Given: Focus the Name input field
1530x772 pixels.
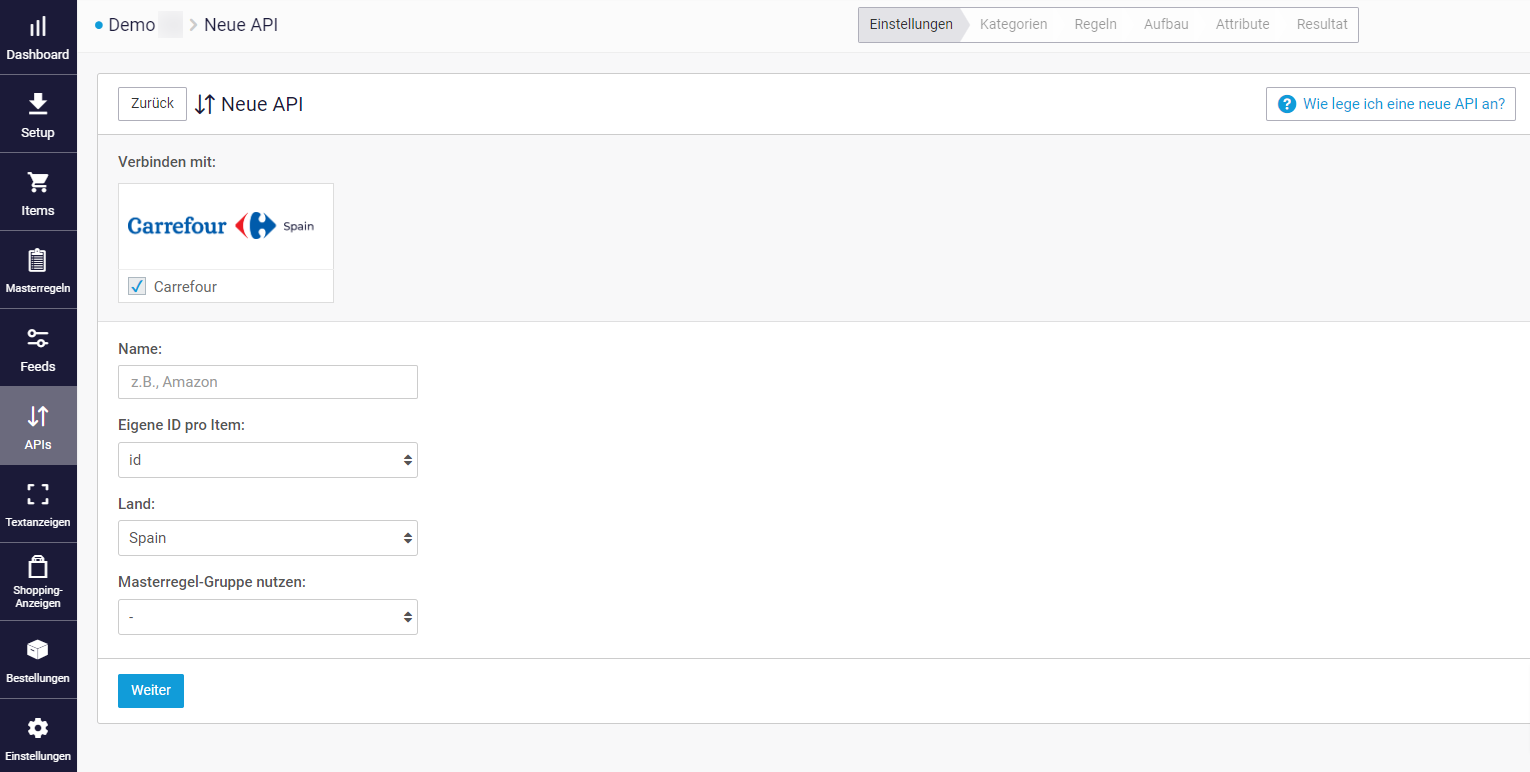Looking at the screenshot, I should point(268,382).
